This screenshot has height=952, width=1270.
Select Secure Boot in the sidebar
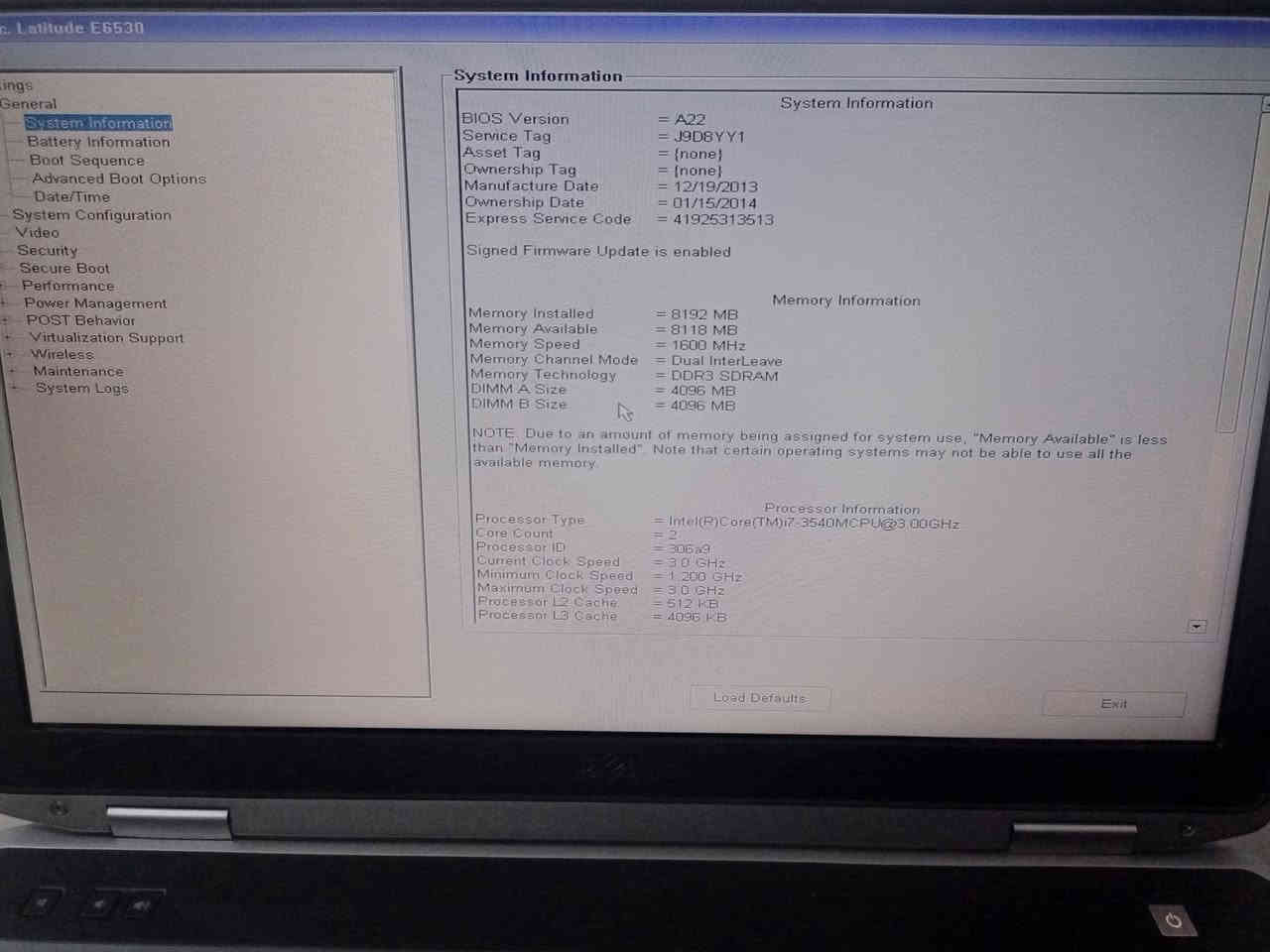(64, 268)
